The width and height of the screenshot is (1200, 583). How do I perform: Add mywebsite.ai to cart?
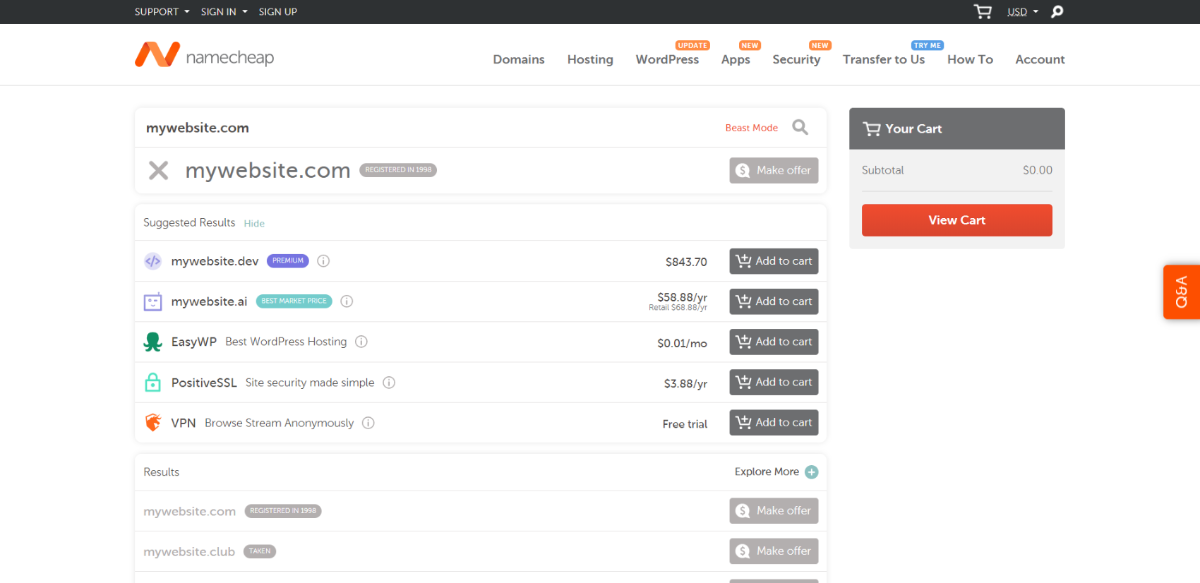[773, 301]
